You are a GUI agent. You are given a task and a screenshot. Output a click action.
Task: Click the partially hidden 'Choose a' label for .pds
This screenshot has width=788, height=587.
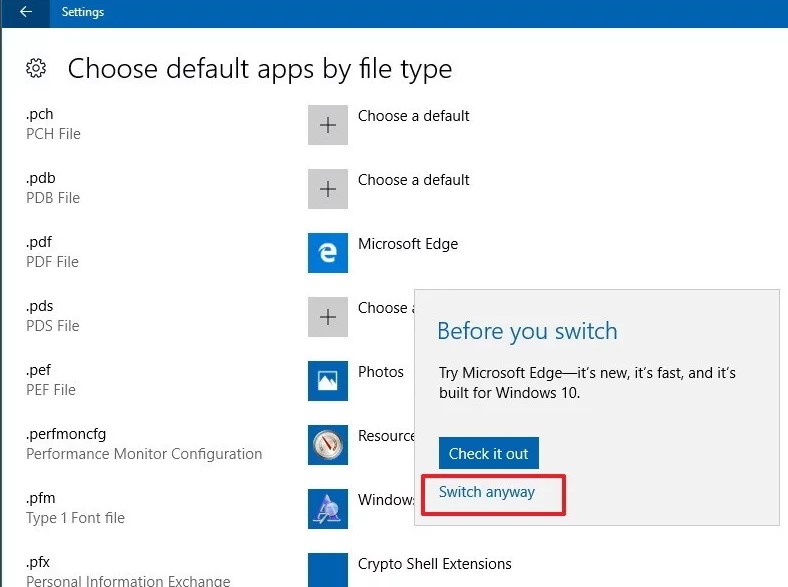[x=383, y=308]
